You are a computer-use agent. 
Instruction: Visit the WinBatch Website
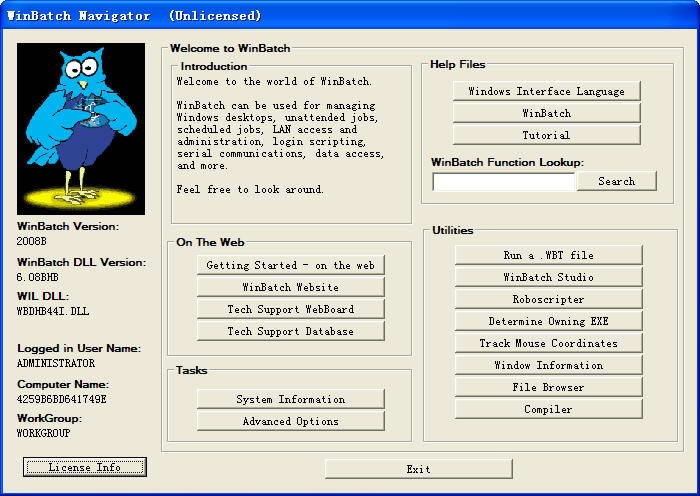(291, 287)
